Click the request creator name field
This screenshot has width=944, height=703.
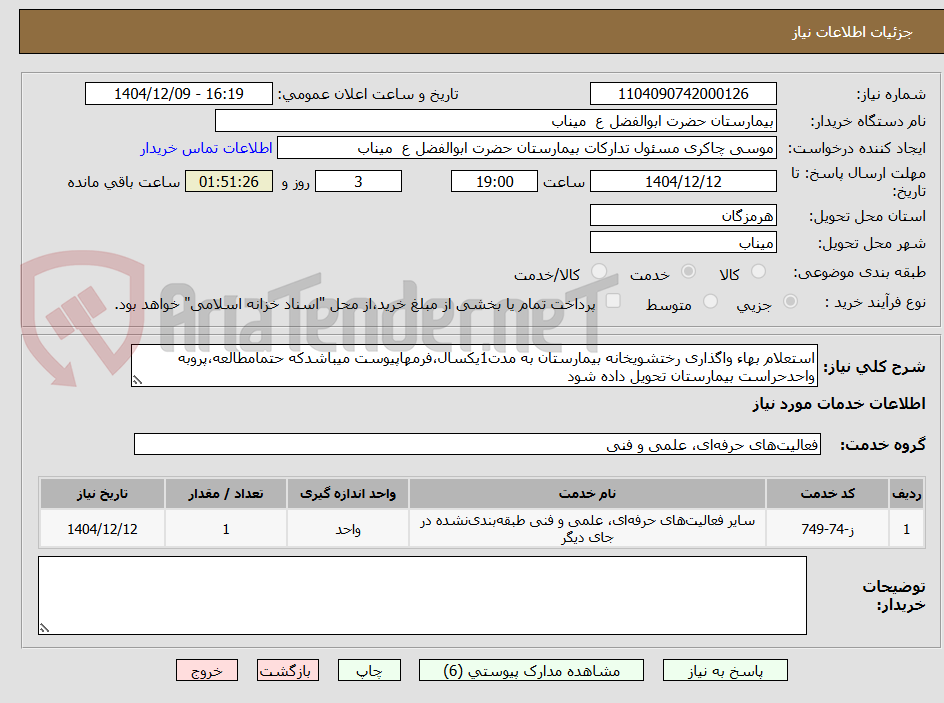pos(527,148)
